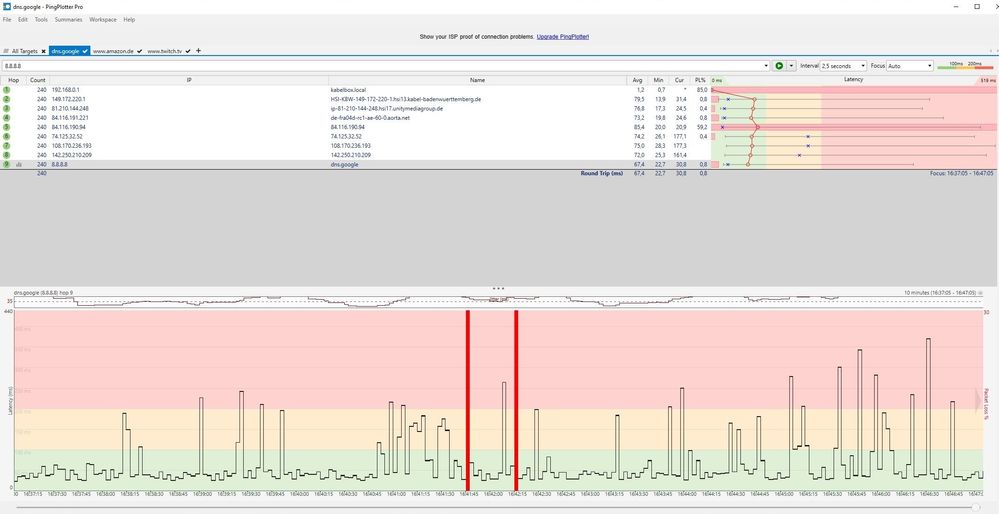The width and height of the screenshot is (999, 514).
Task: Open the Edit menu
Action: pyautogui.click(x=23, y=20)
